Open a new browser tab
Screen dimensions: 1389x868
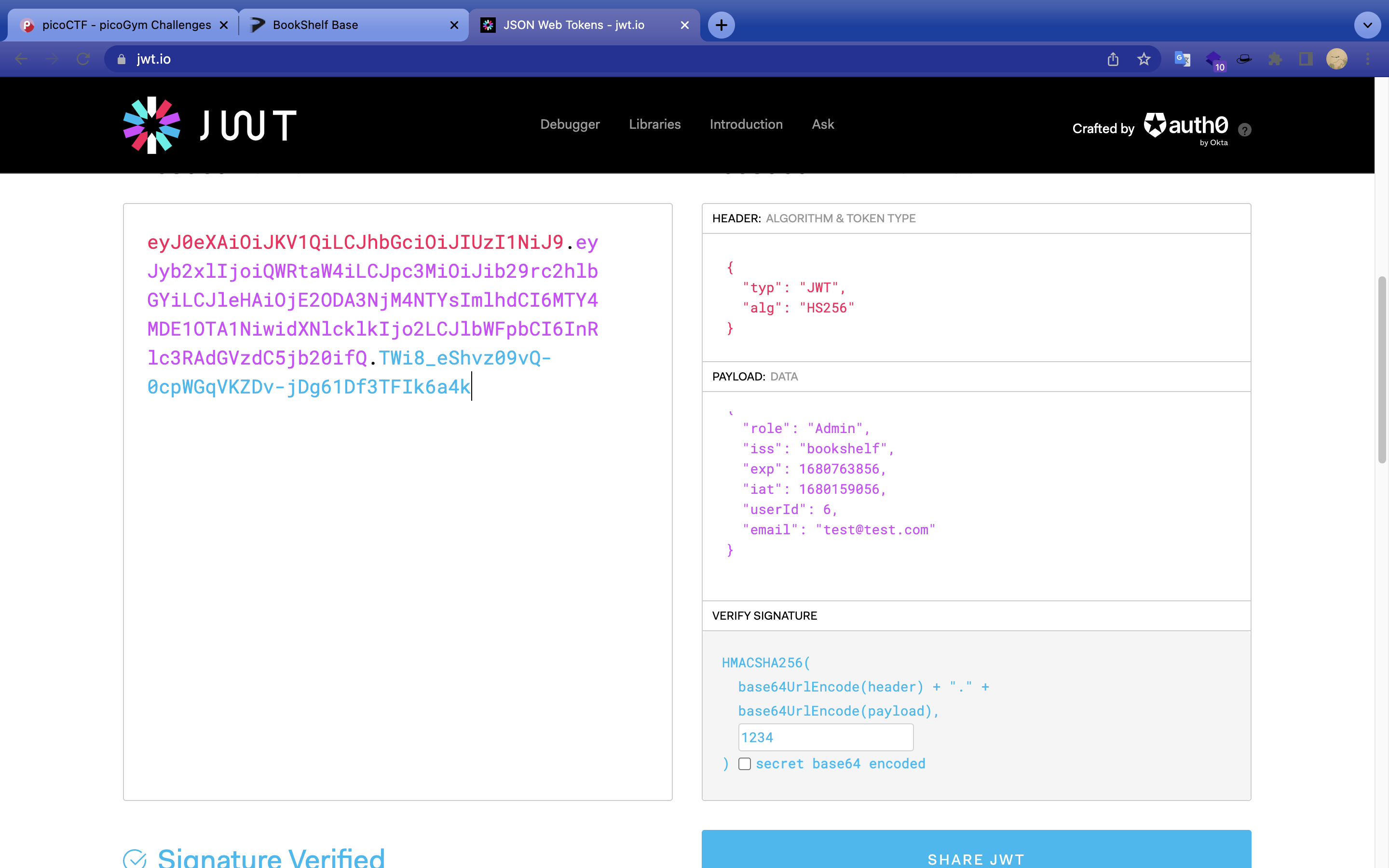[721, 25]
